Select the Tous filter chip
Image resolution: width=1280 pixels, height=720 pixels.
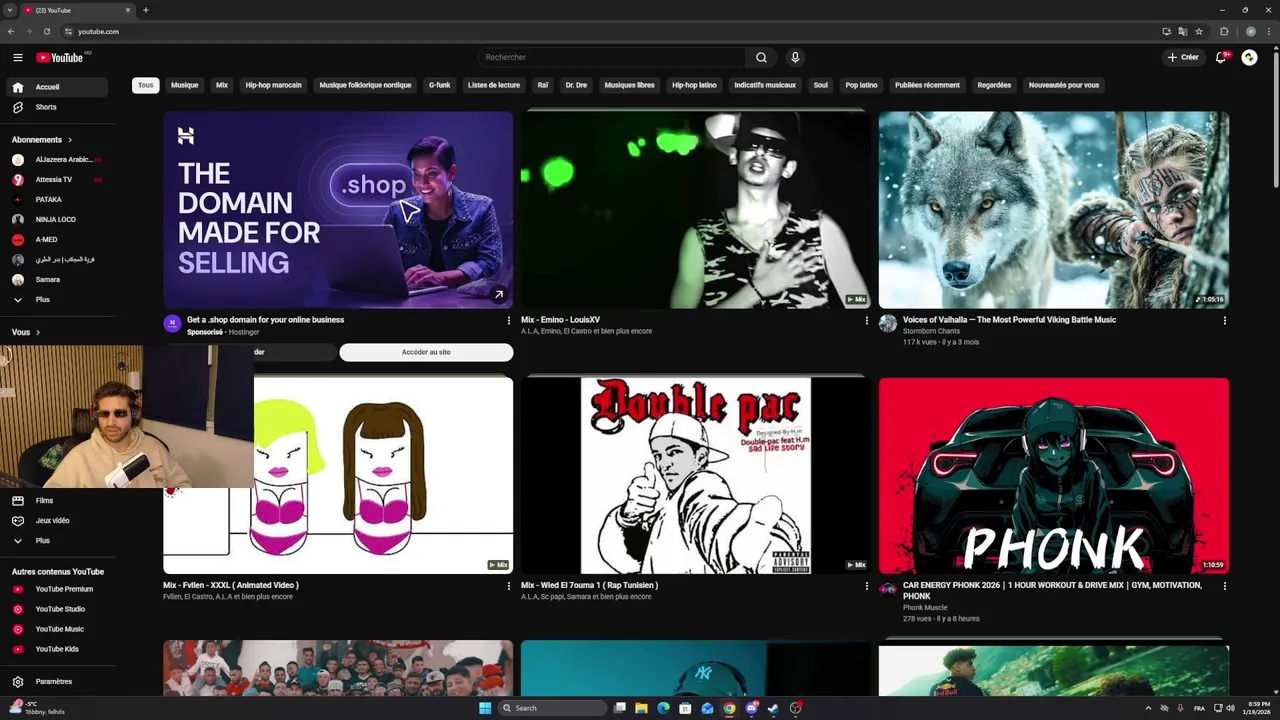coord(146,85)
